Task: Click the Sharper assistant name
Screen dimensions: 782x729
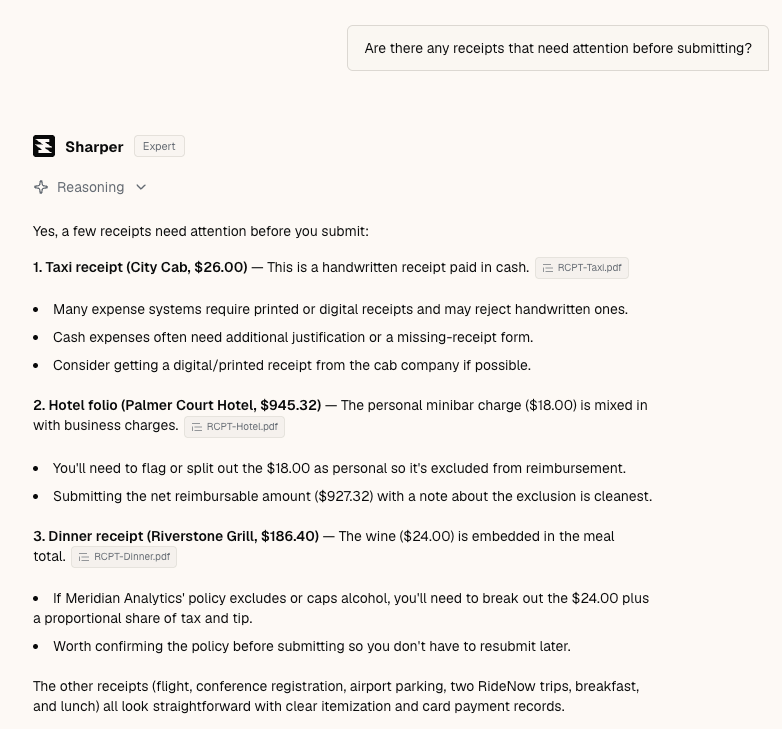Action: [94, 147]
